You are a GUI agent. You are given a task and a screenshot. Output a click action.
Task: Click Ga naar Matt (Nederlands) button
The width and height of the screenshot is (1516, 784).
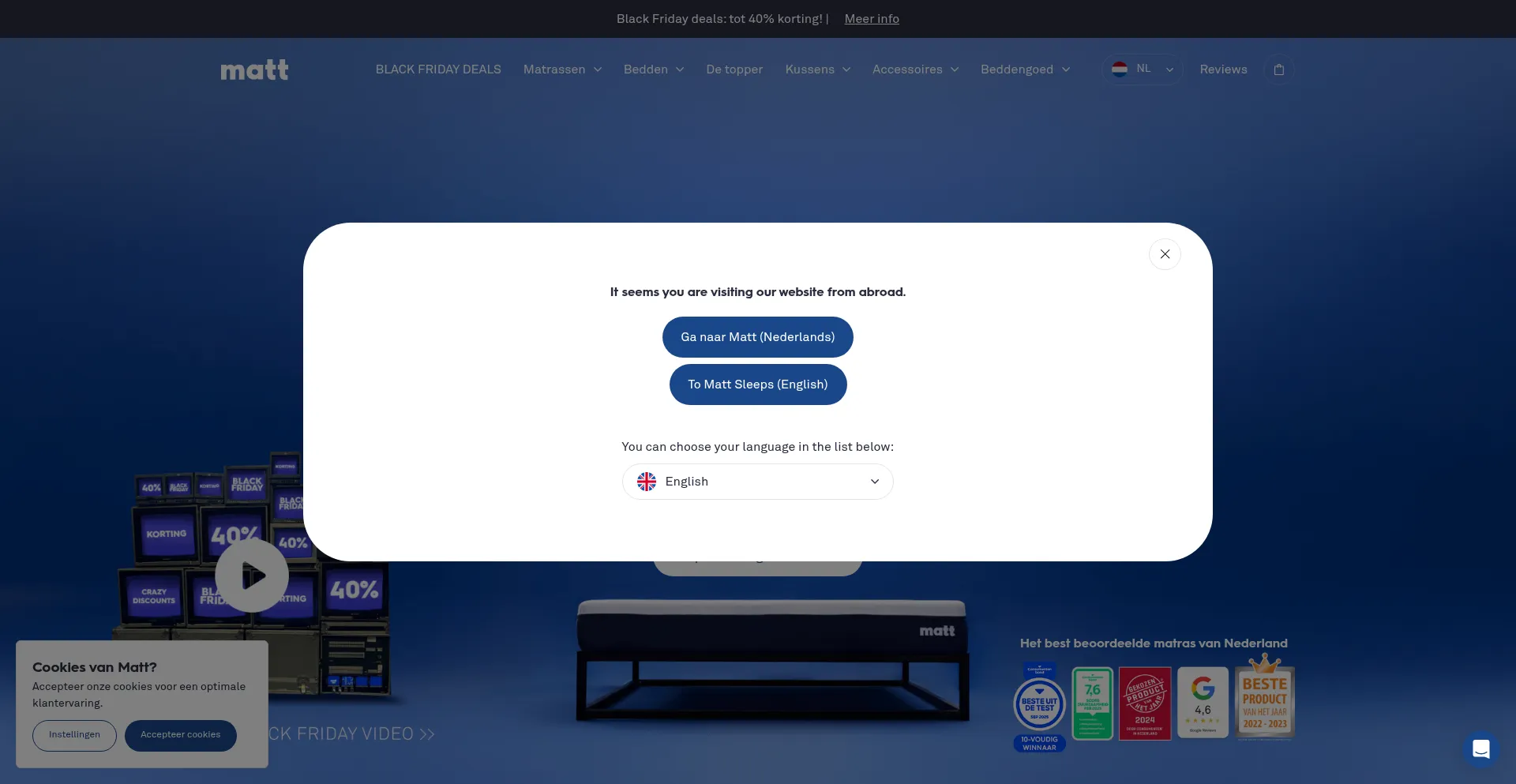point(757,337)
